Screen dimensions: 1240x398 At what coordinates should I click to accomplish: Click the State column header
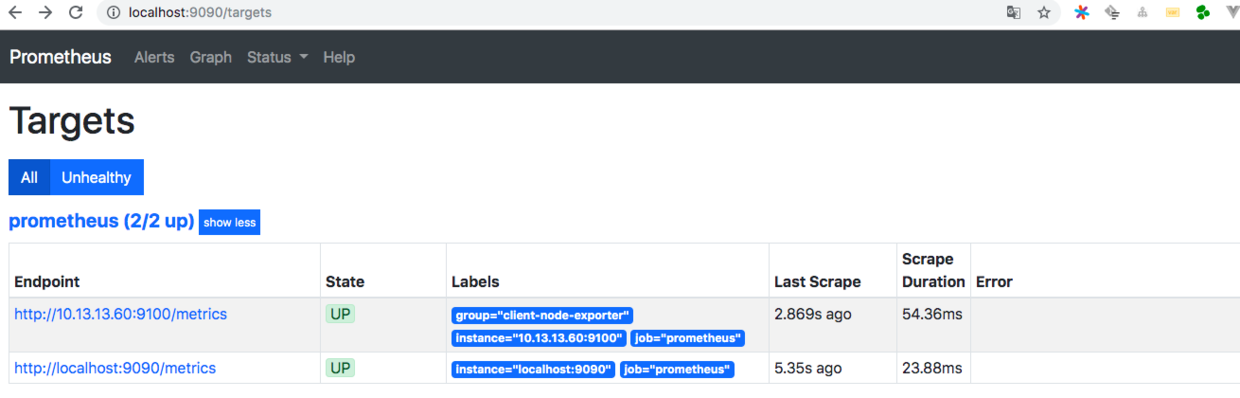tap(345, 282)
